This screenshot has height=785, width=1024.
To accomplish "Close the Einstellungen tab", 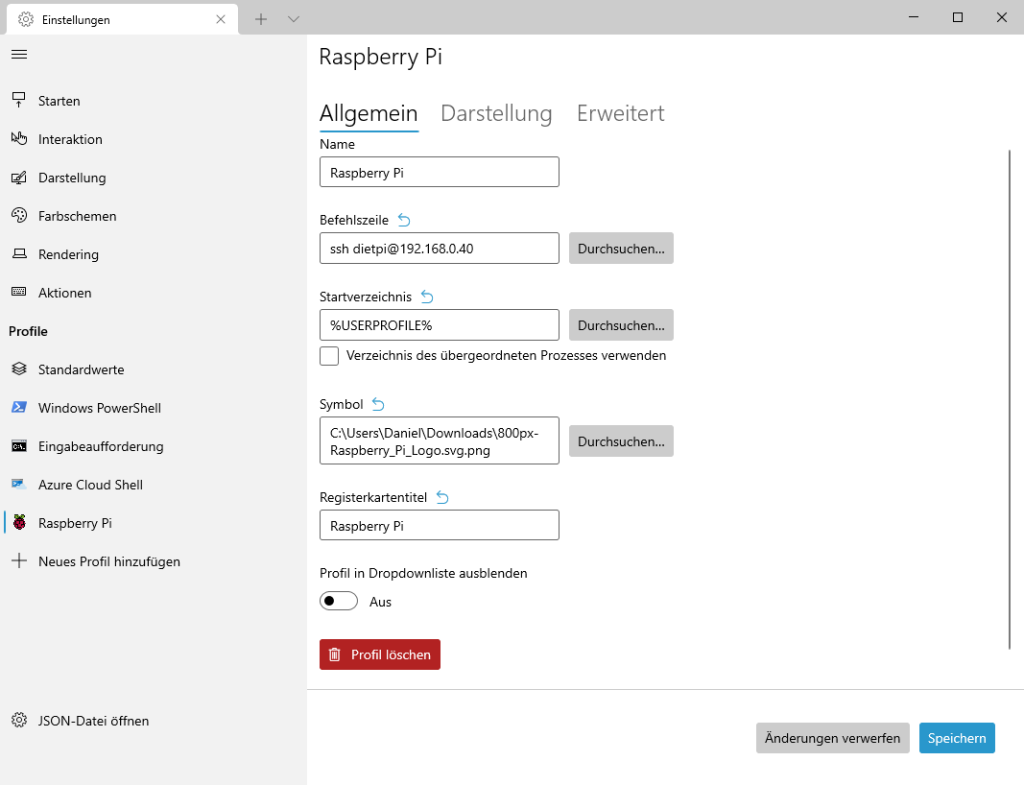I will click(221, 20).
